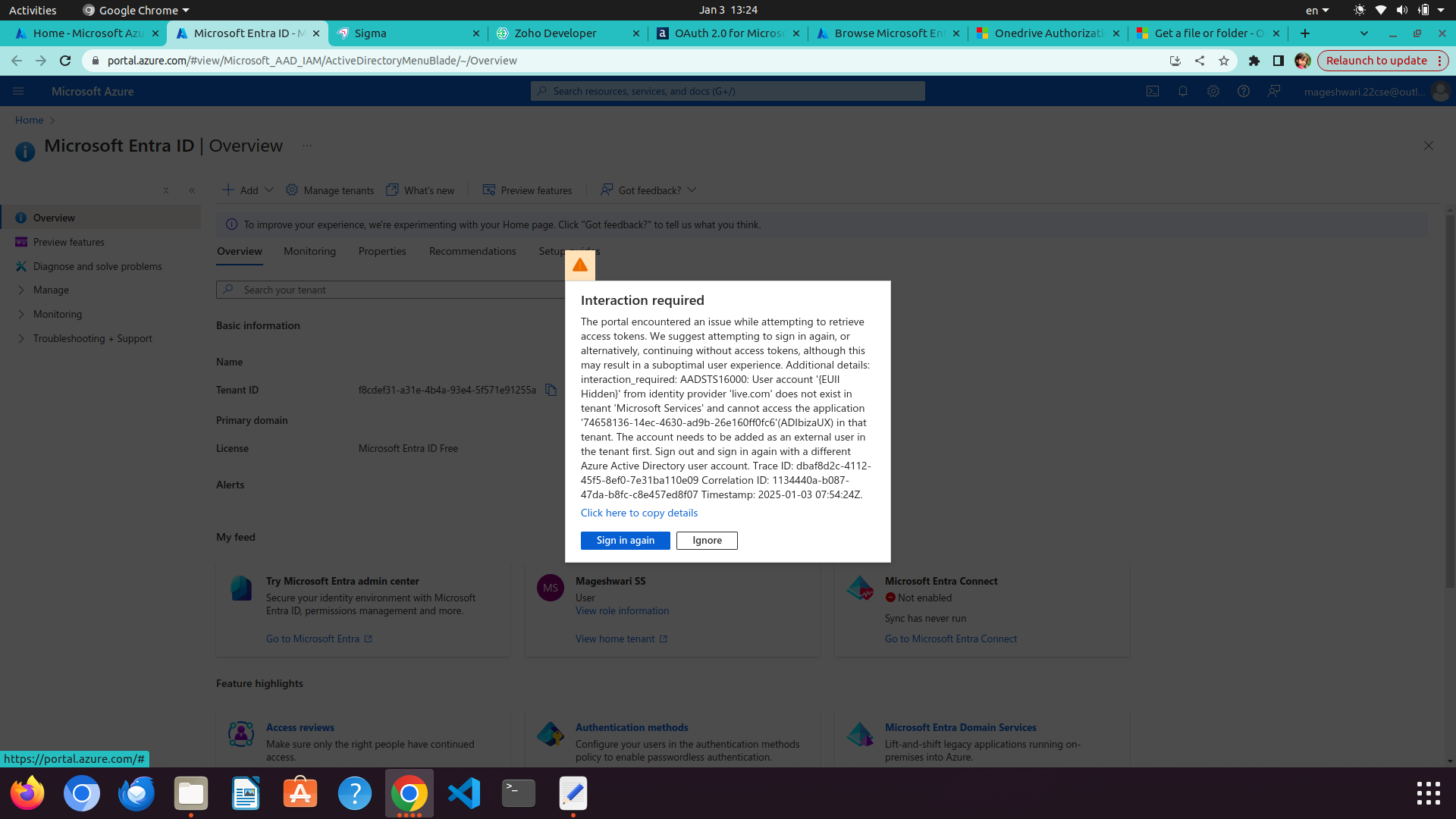Go to Home breadcrumb link
The height and width of the screenshot is (819, 1456).
coord(29,120)
